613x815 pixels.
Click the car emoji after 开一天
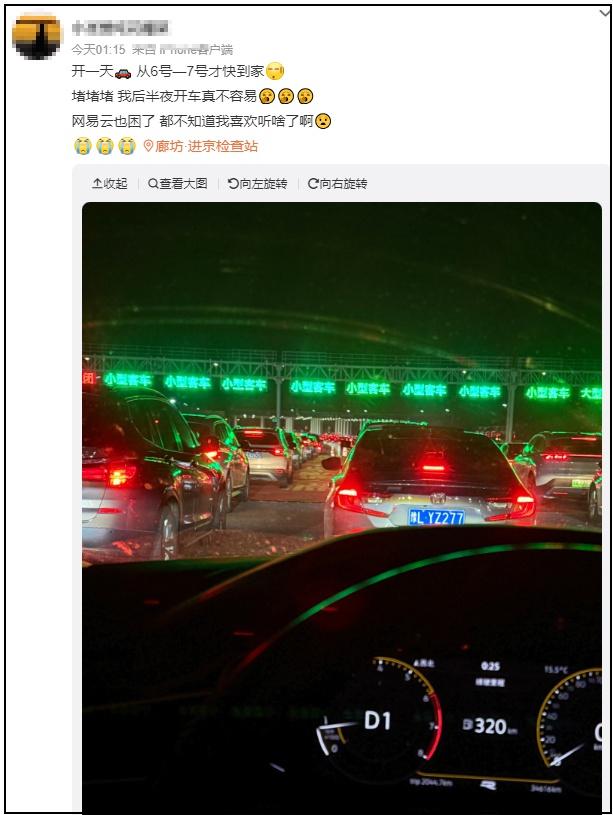coord(123,72)
